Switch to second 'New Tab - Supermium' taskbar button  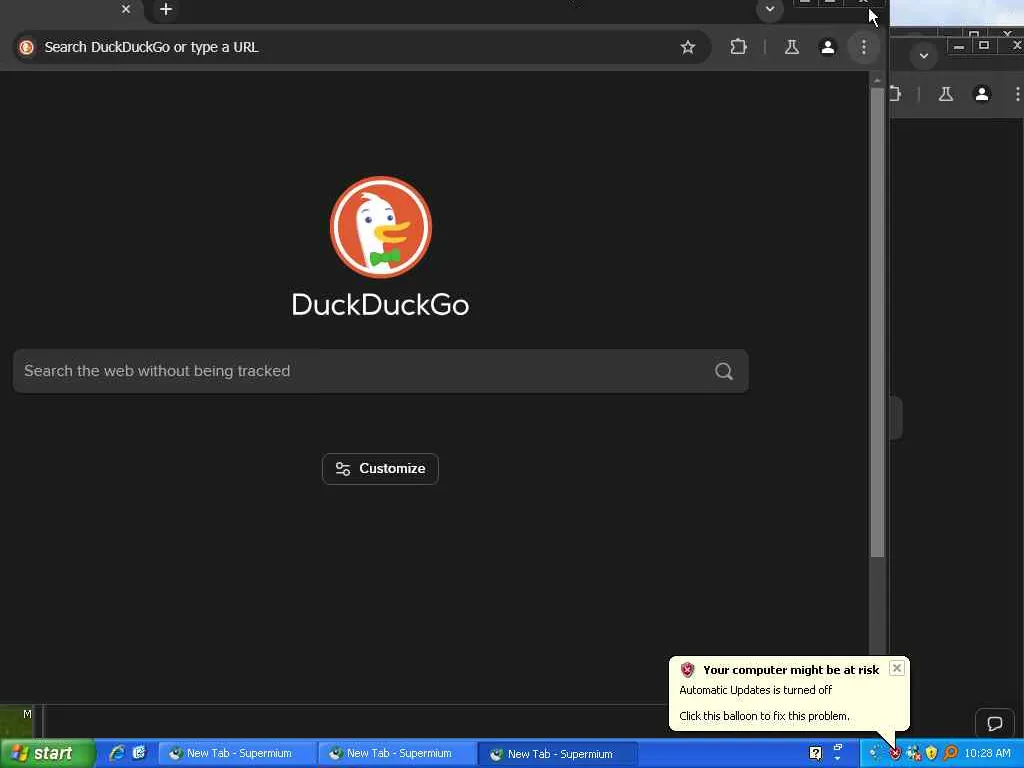397,754
